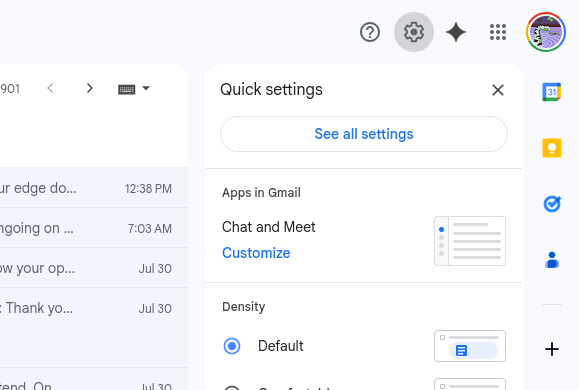Click the Settings gear icon

(414, 32)
